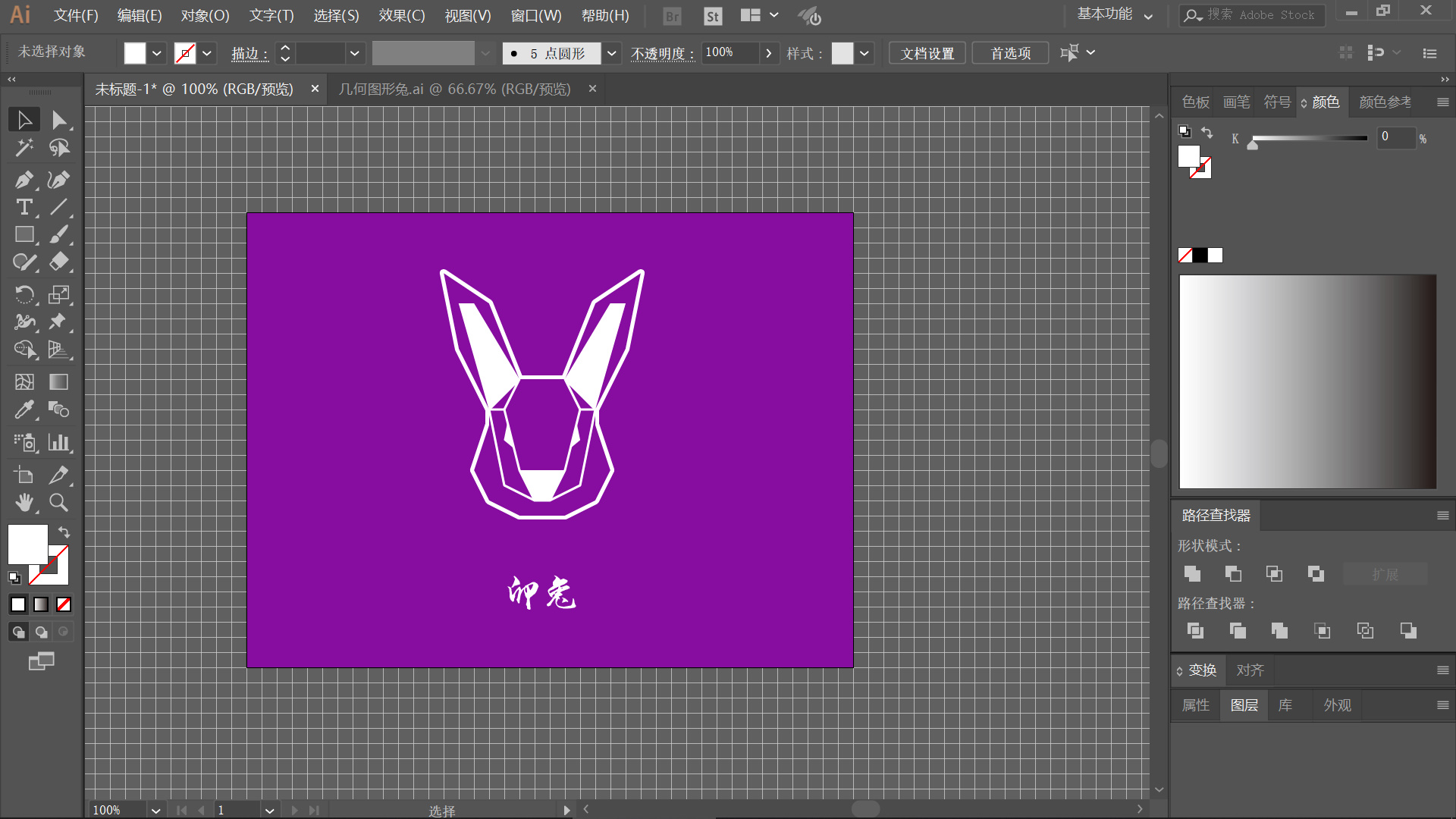Screen dimensions: 1456x819
Task: Select the Rotate tool
Action: [24, 294]
